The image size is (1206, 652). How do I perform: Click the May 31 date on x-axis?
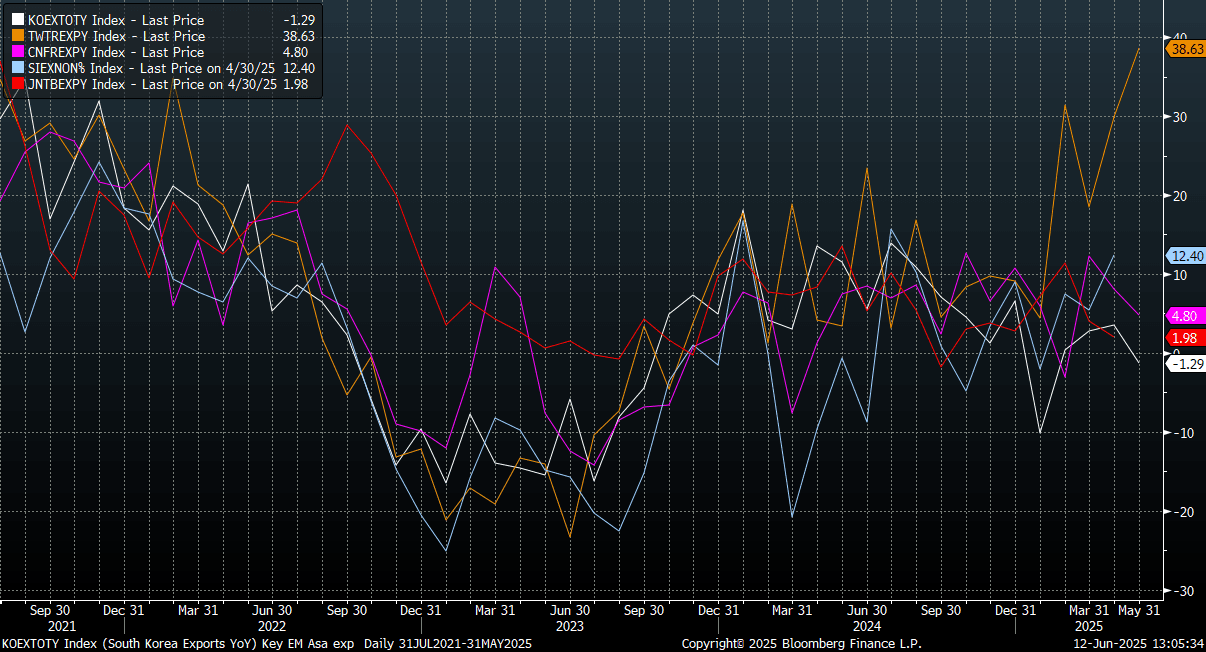coord(1140,610)
